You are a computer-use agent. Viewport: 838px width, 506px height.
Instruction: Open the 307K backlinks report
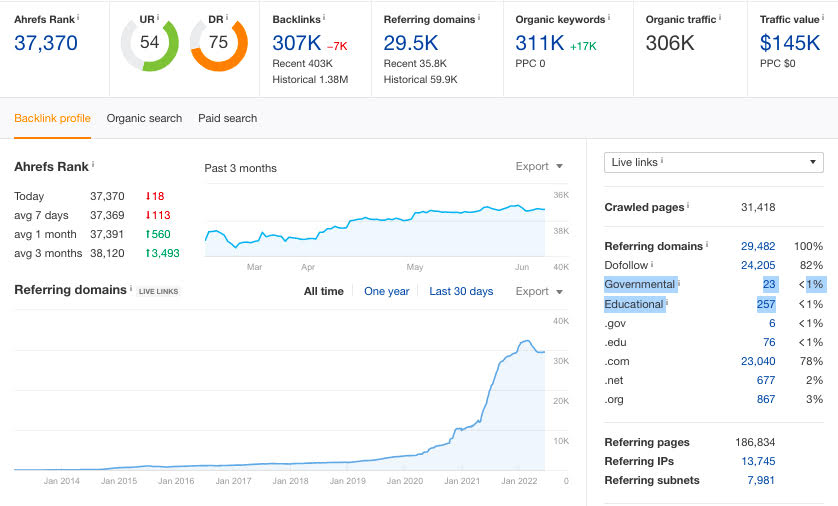297,43
